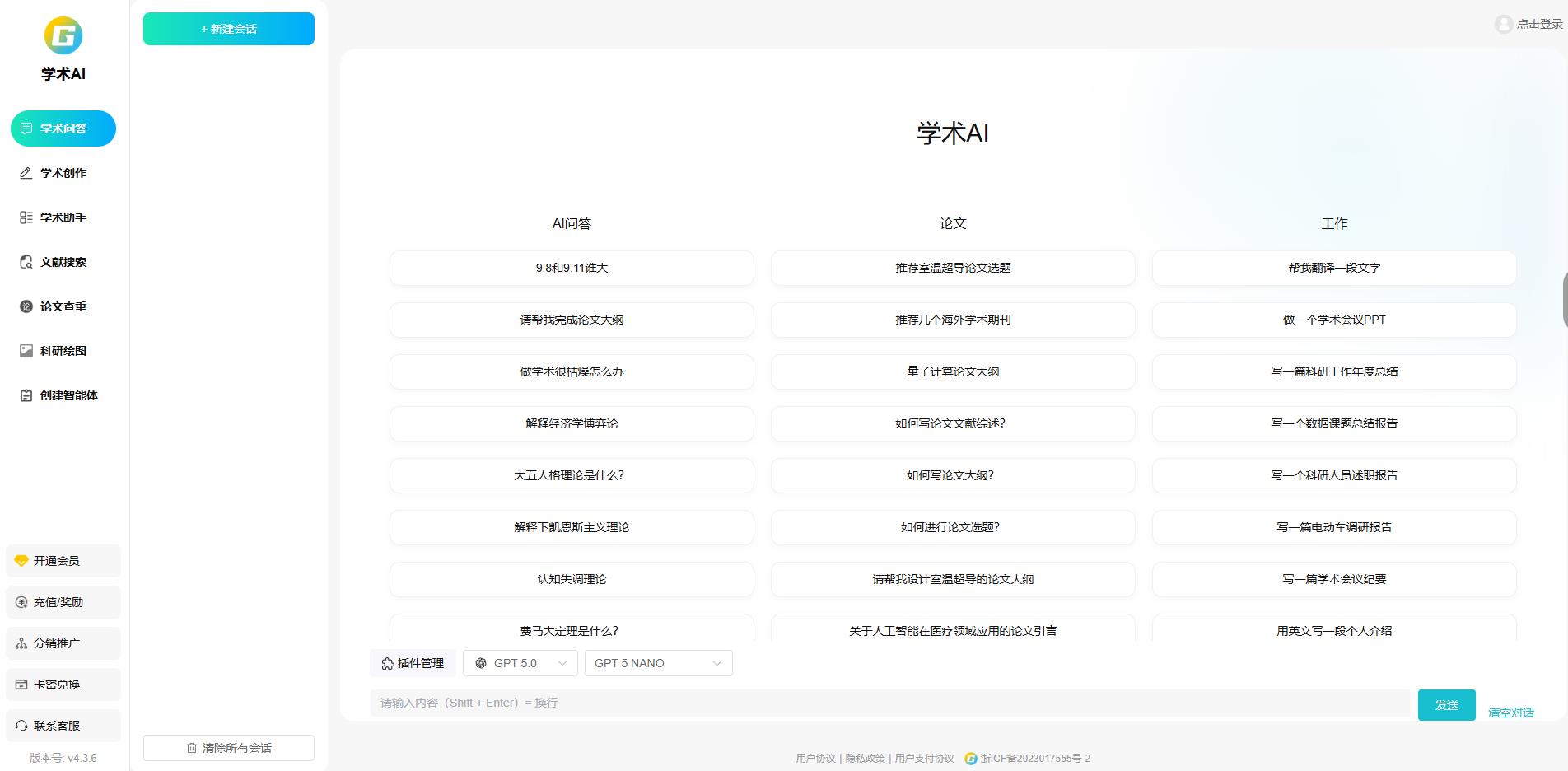Click the 学术AI logo icon
The height and width of the screenshot is (771, 1568).
[63, 35]
